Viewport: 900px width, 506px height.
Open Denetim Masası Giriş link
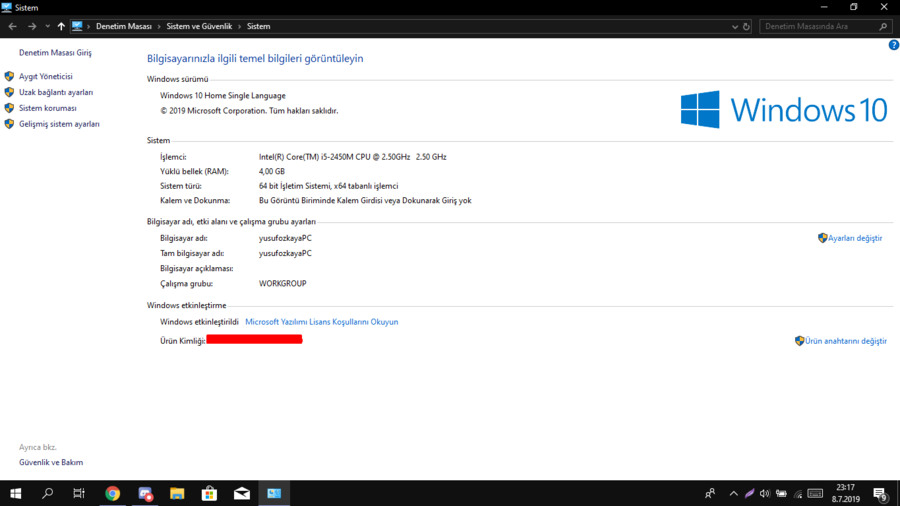click(55, 53)
